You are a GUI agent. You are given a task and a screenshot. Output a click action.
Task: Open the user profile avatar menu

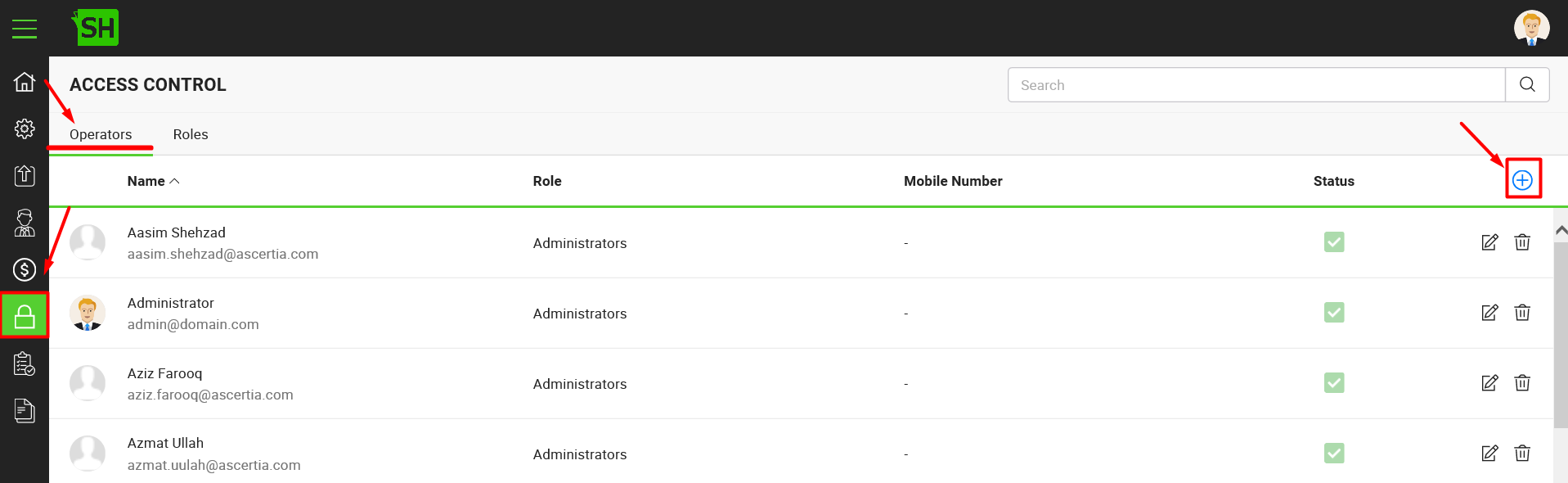pos(1531,28)
